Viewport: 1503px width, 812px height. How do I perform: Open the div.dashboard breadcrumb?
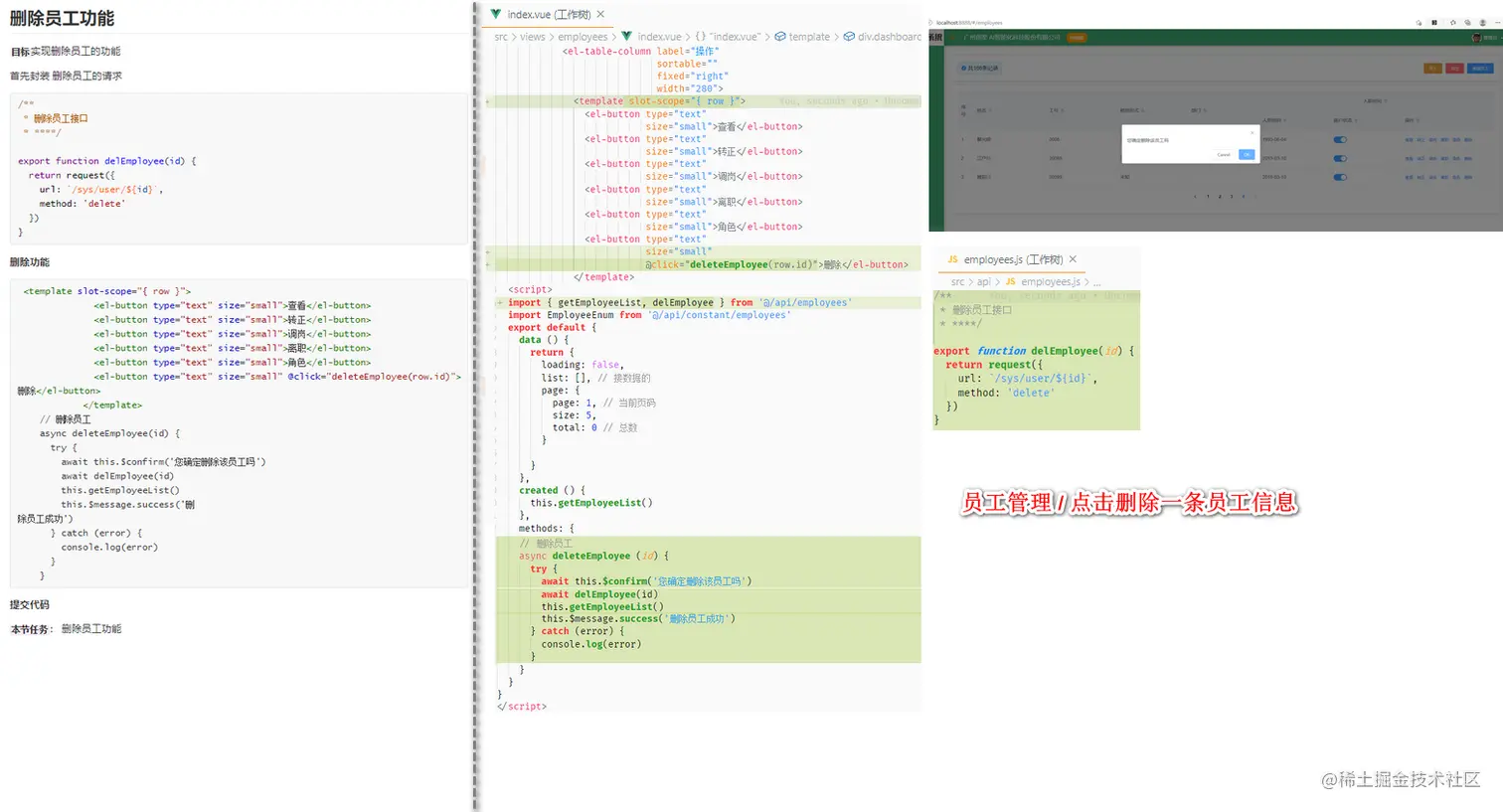[883, 37]
